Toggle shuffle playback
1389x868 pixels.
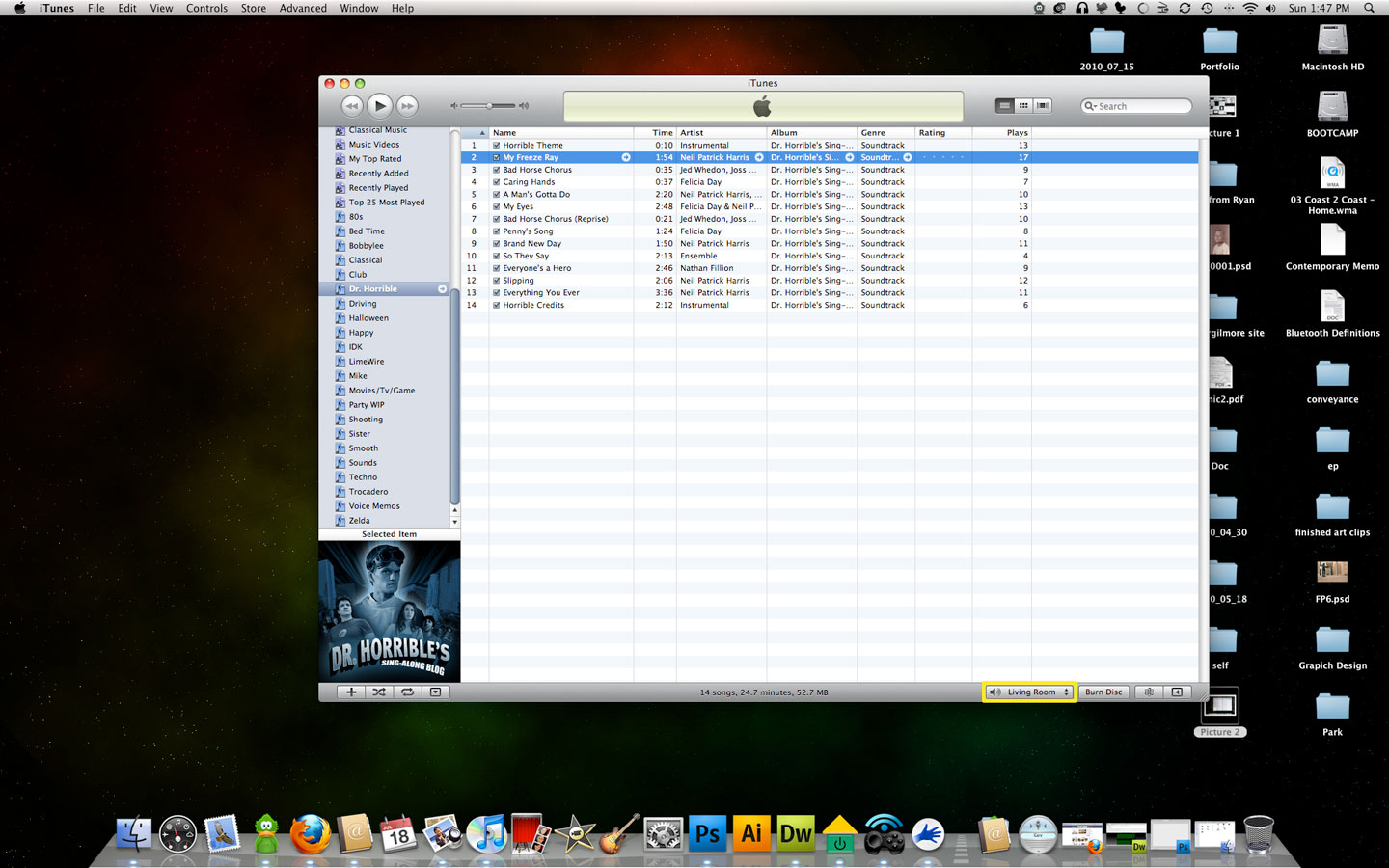click(379, 692)
